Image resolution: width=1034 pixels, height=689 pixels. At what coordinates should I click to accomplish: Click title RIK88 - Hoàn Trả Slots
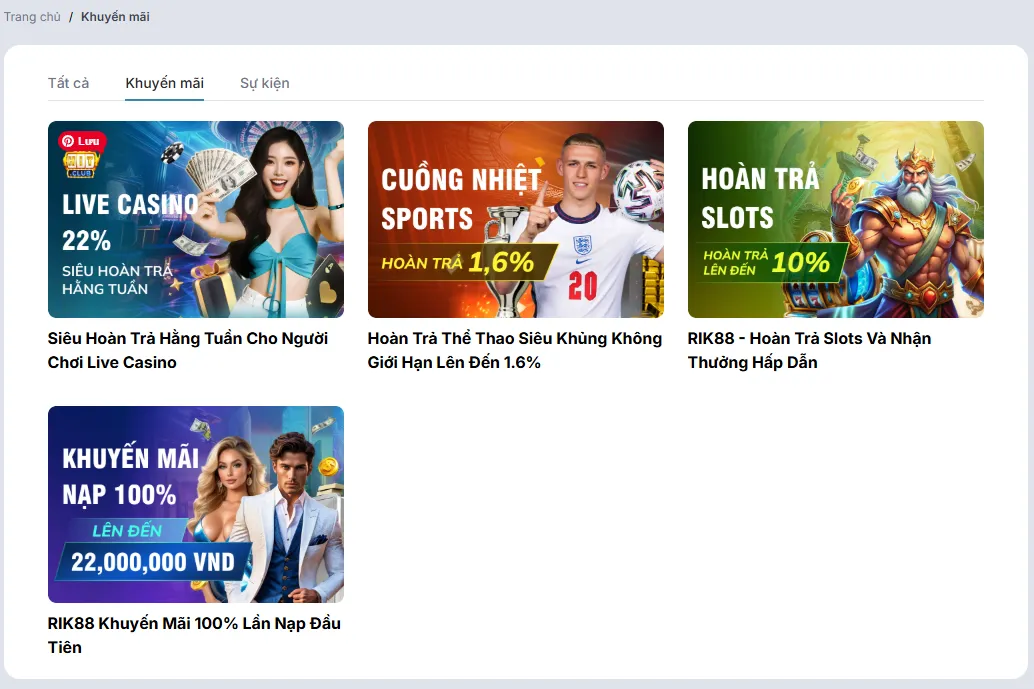coord(809,350)
